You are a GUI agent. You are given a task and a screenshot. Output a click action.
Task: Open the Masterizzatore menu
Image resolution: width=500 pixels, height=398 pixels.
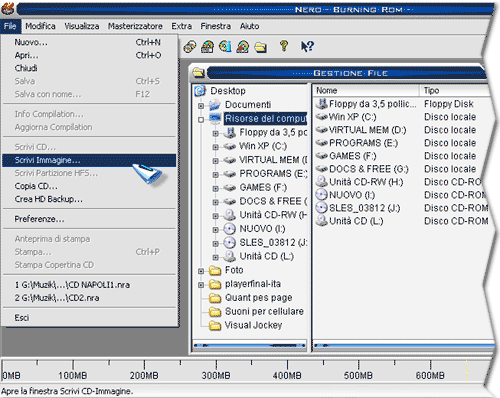click(135, 26)
